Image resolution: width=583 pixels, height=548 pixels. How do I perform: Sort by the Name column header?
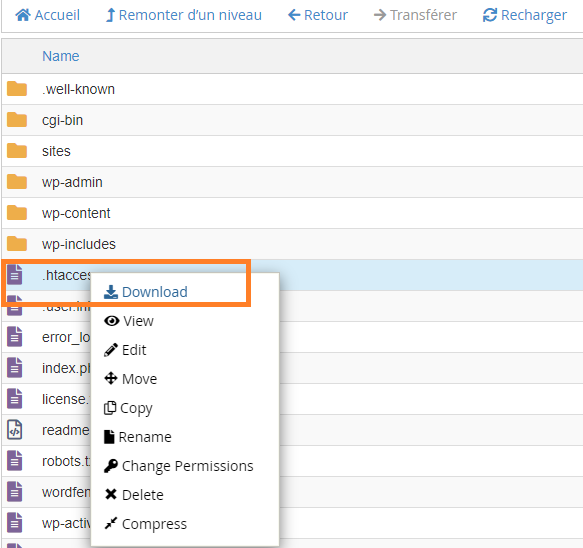[61, 56]
